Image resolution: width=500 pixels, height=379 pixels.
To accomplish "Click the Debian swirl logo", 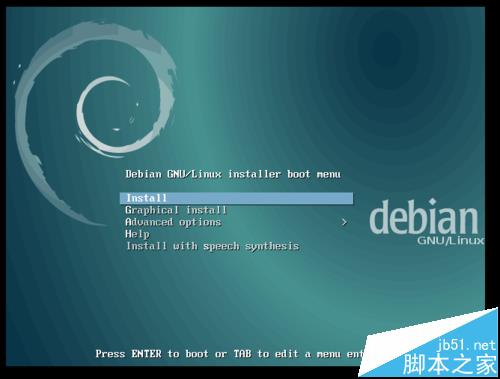I will click(x=95, y=123).
